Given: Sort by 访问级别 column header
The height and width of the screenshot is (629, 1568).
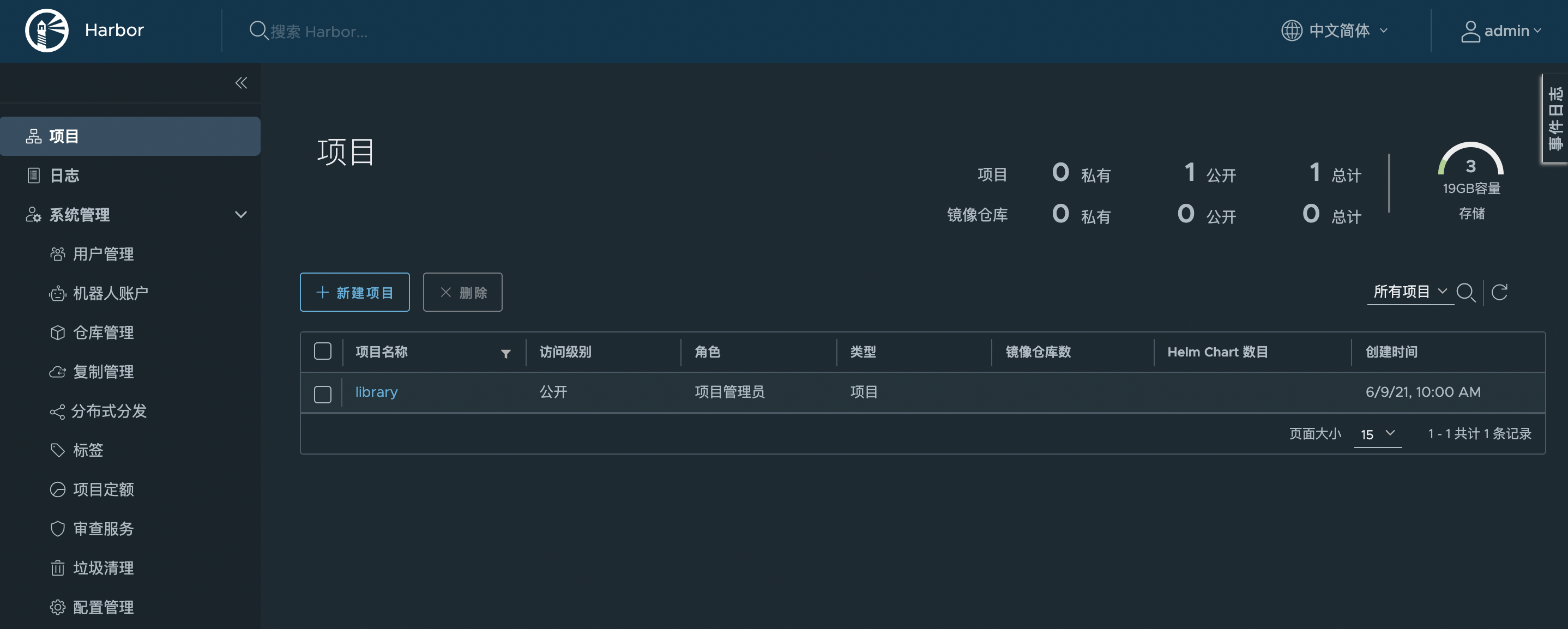Looking at the screenshot, I should pos(565,352).
